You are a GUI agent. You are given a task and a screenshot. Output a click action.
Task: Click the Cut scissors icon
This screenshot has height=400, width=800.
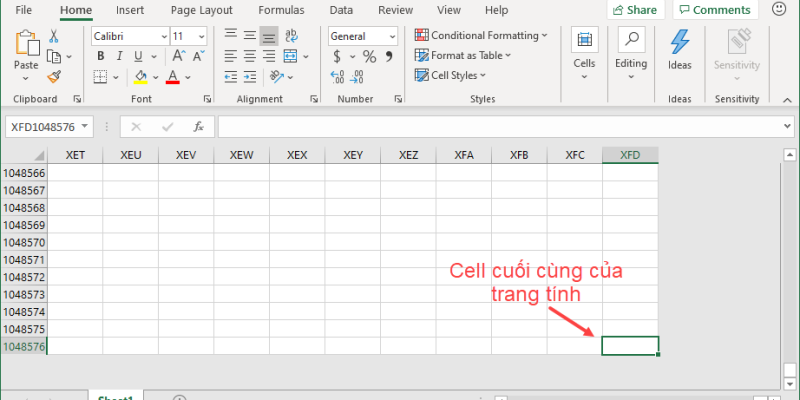coord(53,35)
